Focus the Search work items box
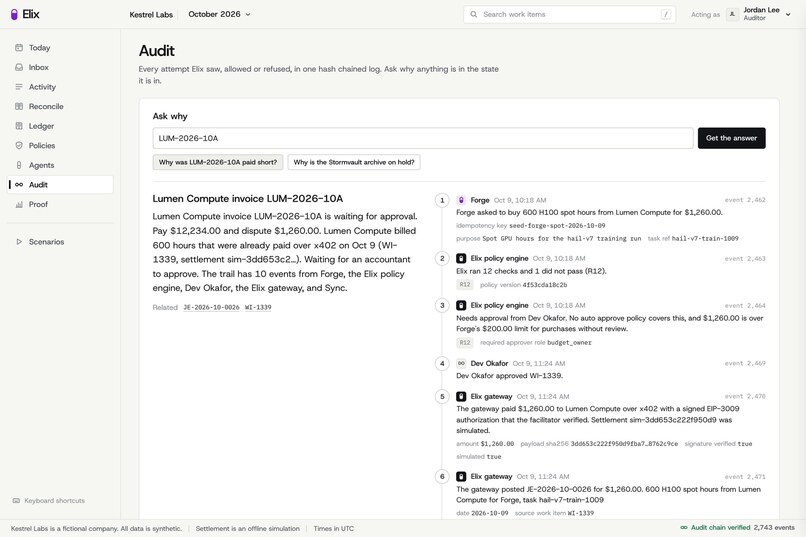Viewport: 806px width, 537px height. tap(570, 14)
